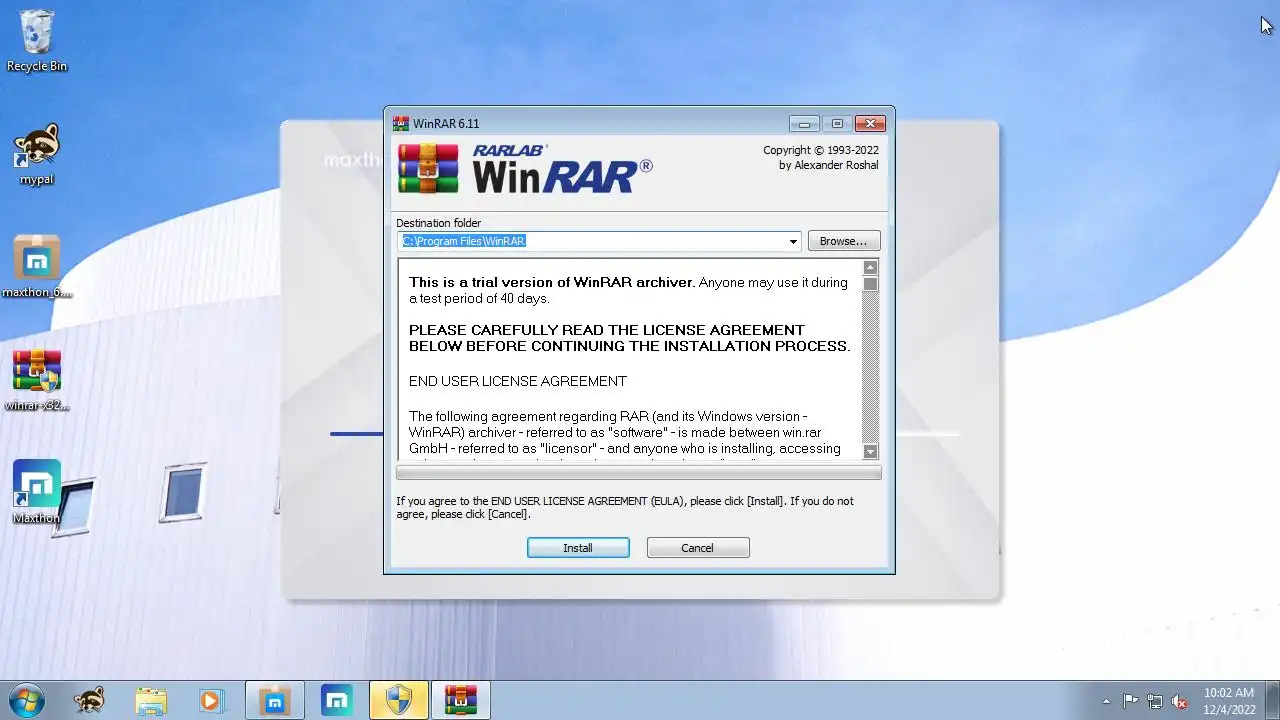Viewport: 1280px width, 720px height.
Task: Click the "Copyright © 1993-2022" text
Action: (x=821, y=150)
